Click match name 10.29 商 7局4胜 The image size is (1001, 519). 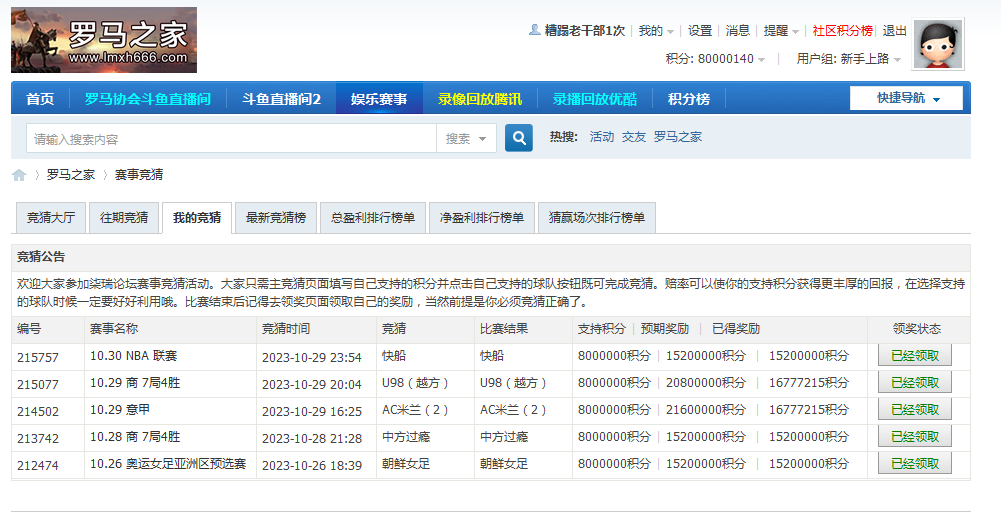pyautogui.click(x=135, y=382)
